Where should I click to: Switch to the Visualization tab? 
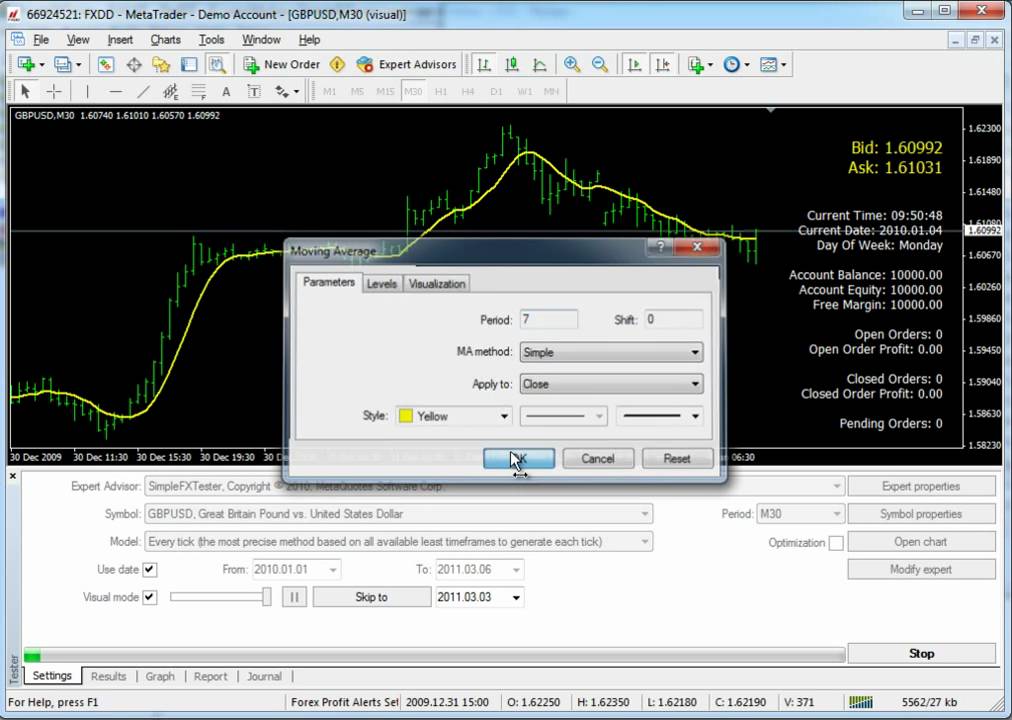click(437, 284)
